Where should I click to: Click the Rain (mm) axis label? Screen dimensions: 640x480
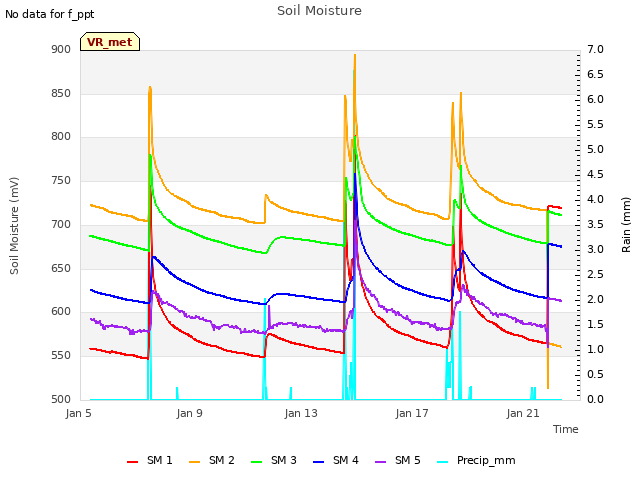point(626,225)
